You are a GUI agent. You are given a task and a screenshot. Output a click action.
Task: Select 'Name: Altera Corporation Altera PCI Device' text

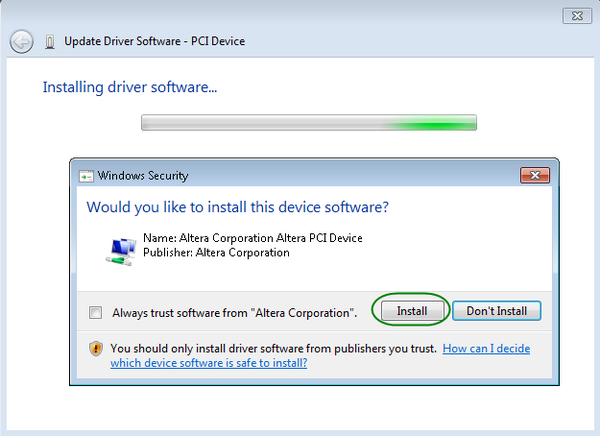coord(253,238)
